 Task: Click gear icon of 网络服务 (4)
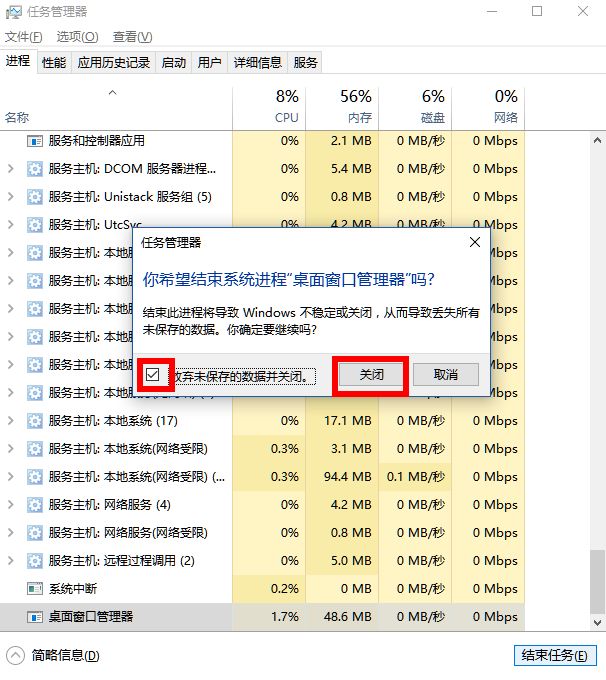point(35,505)
